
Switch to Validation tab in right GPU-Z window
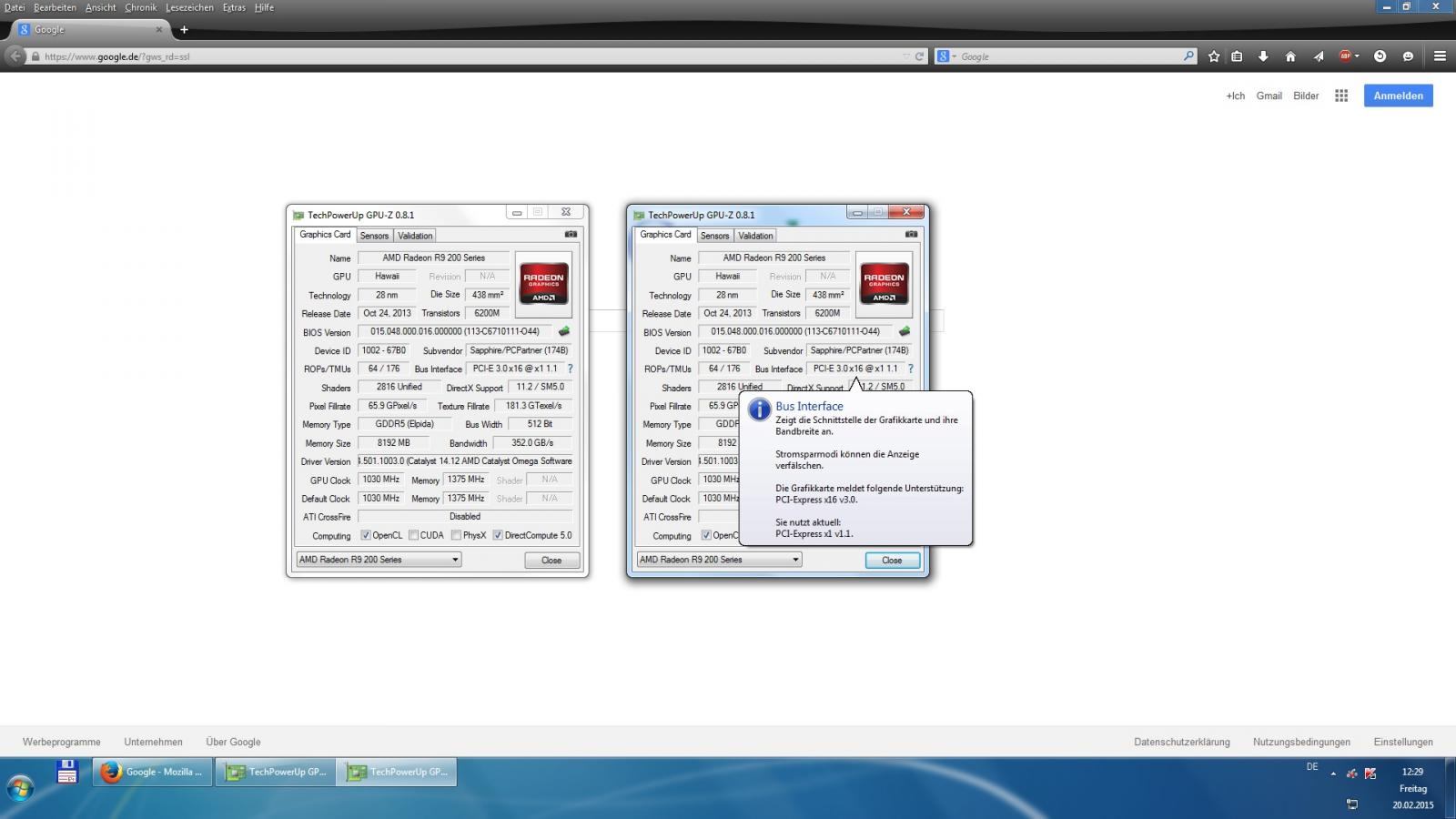pyautogui.click(x=755, y=236)
